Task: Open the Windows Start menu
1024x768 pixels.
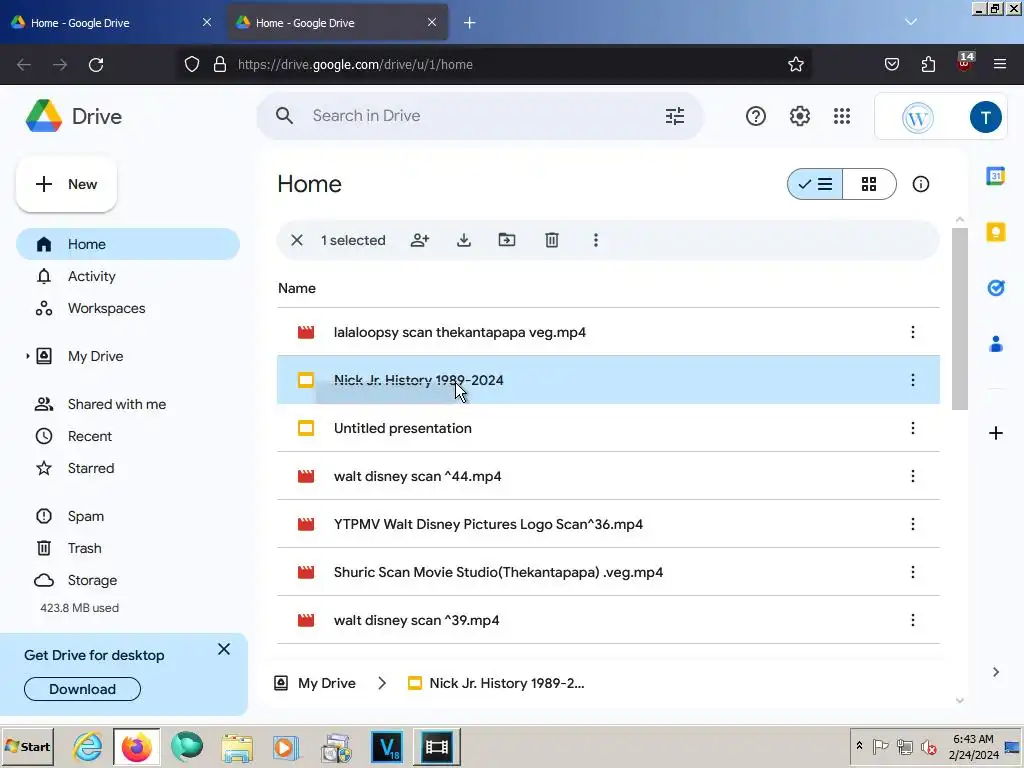Action: pyautogui.click(x=27, y=747)
